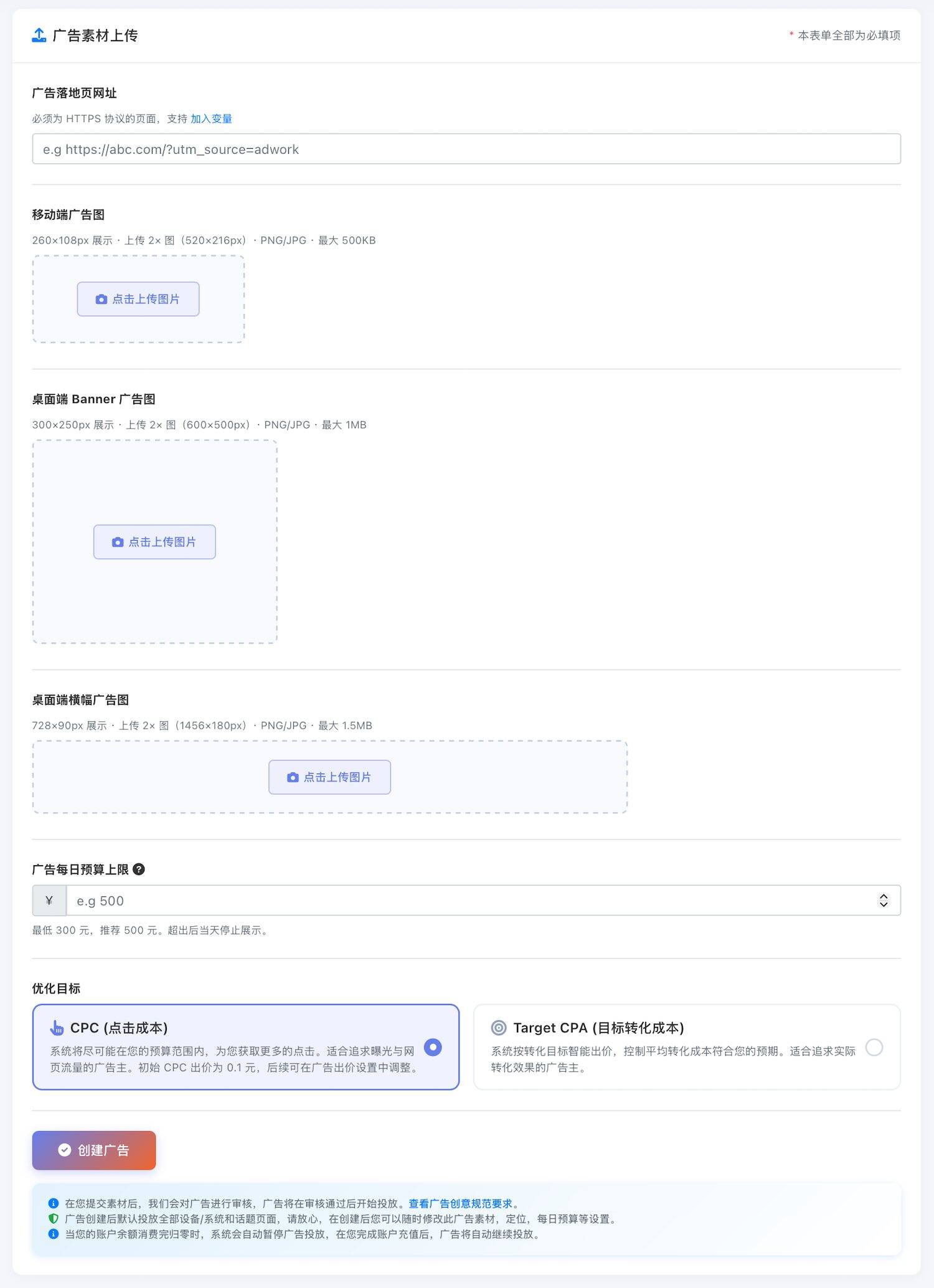Open 查看广告创意规范要求 link

tap(460, 1203)
